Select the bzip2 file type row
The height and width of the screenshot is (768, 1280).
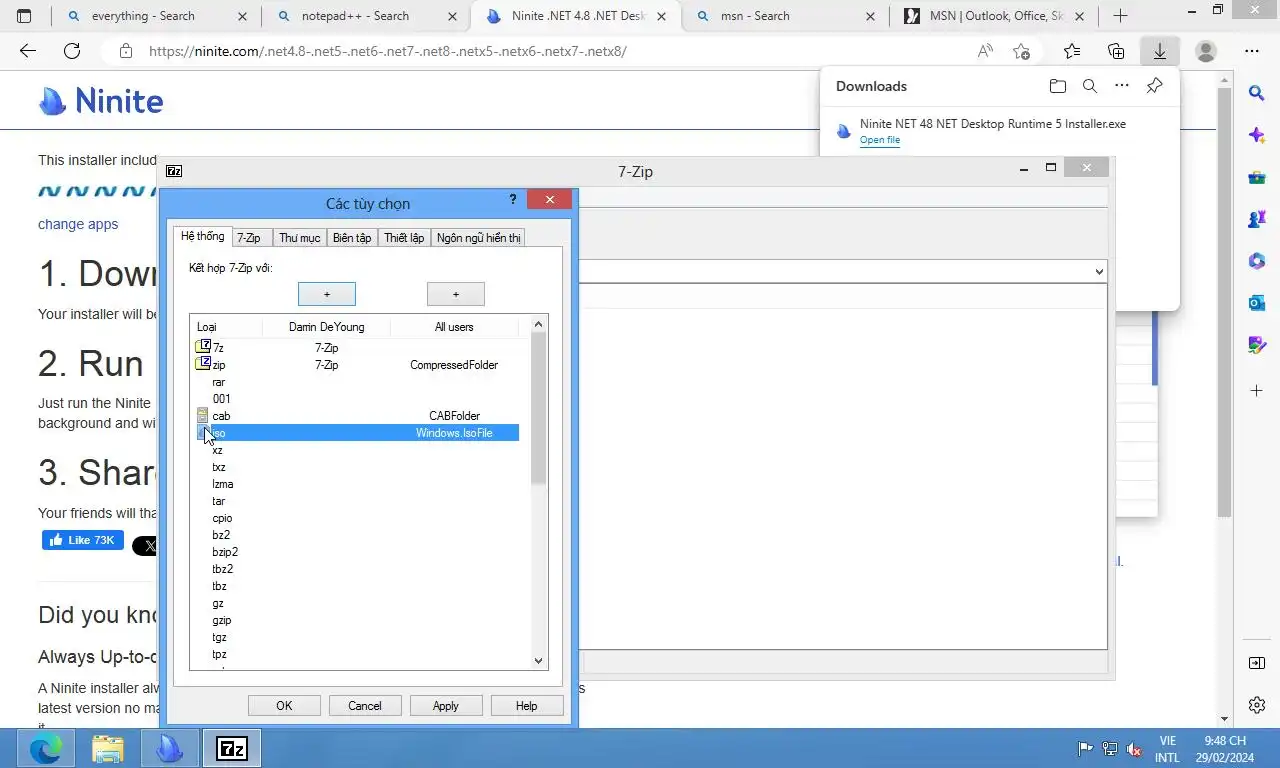click(x=356, y=552)
